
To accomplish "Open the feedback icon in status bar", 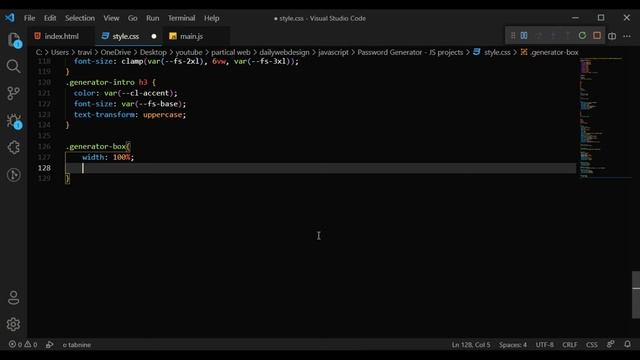I will click(611, 344).
